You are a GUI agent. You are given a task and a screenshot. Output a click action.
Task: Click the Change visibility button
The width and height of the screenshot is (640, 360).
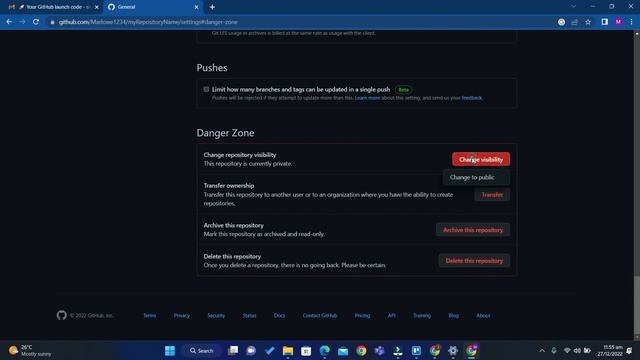[481, 159]
